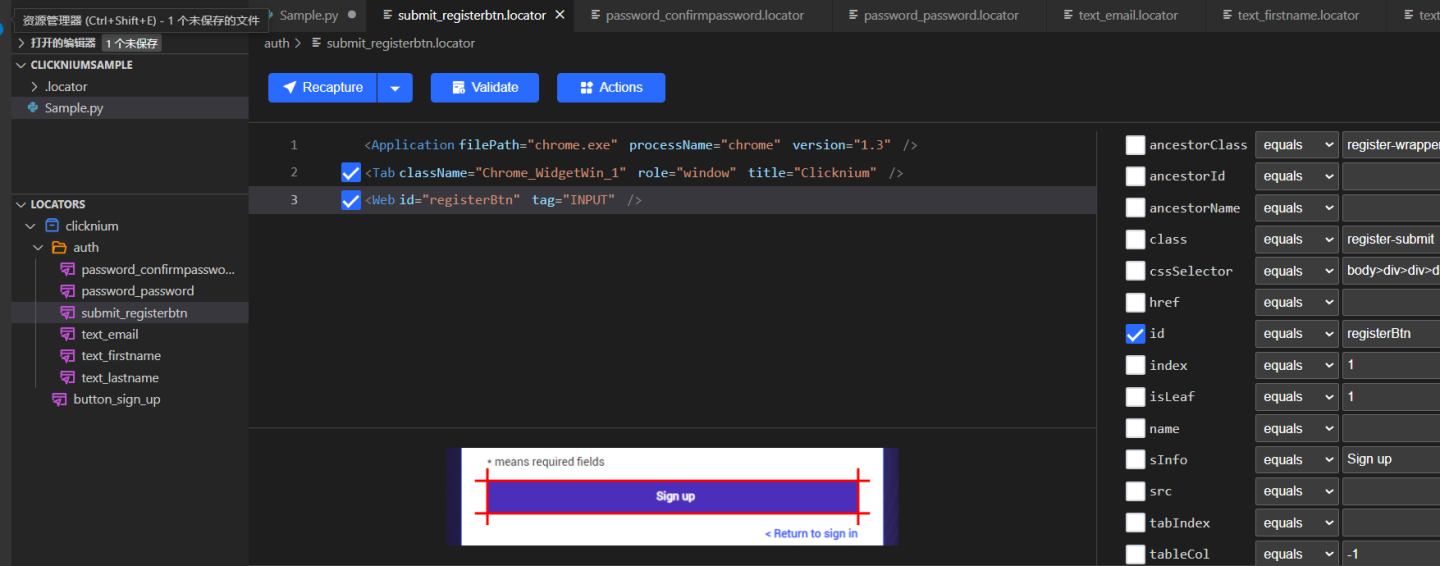1440x566 pixels.
Task: Select the password_password locator
Action: coord(138,291)
